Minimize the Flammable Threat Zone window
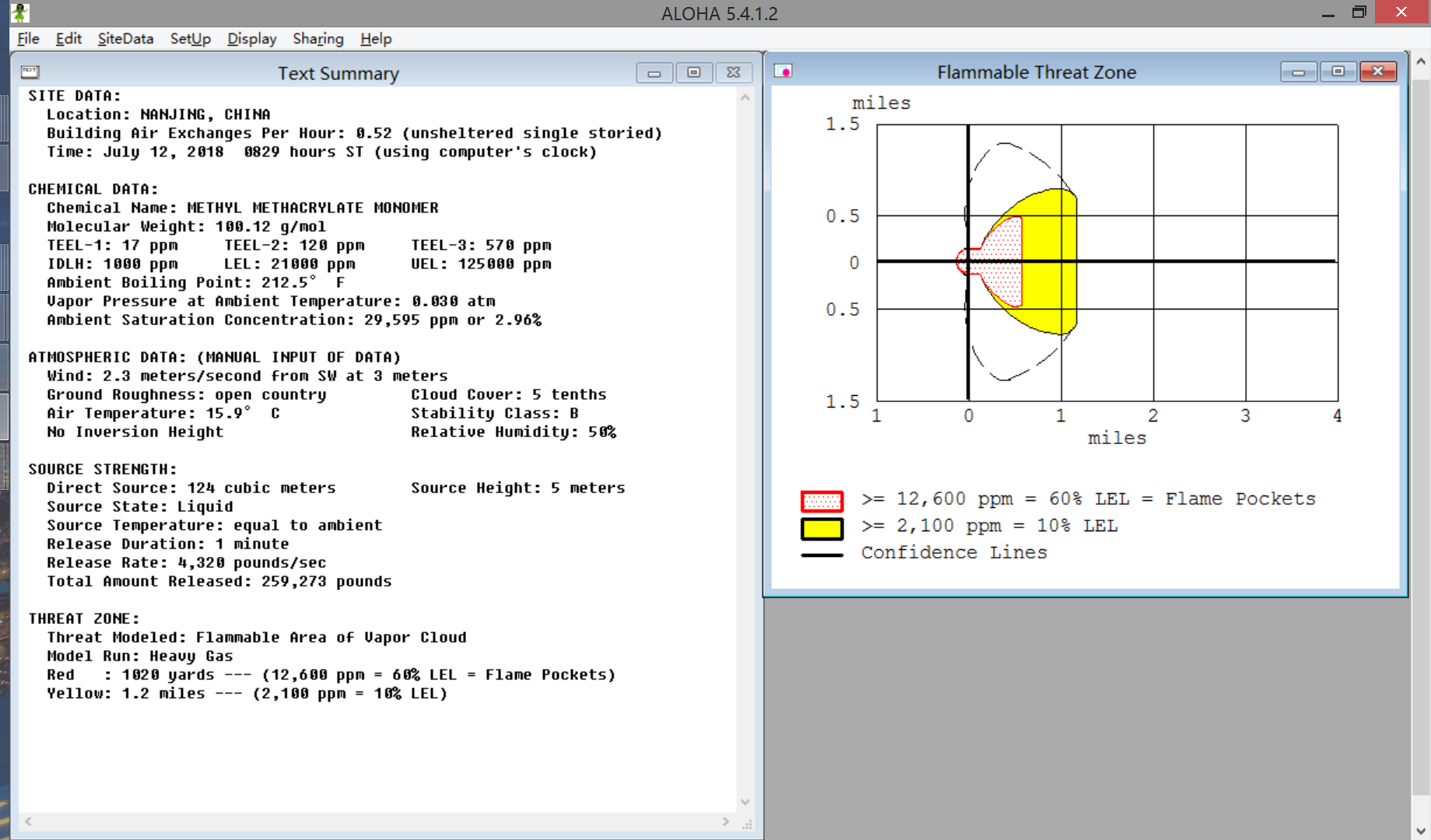The width and height of the screenshot is (1431, 840). (1299, 72)
